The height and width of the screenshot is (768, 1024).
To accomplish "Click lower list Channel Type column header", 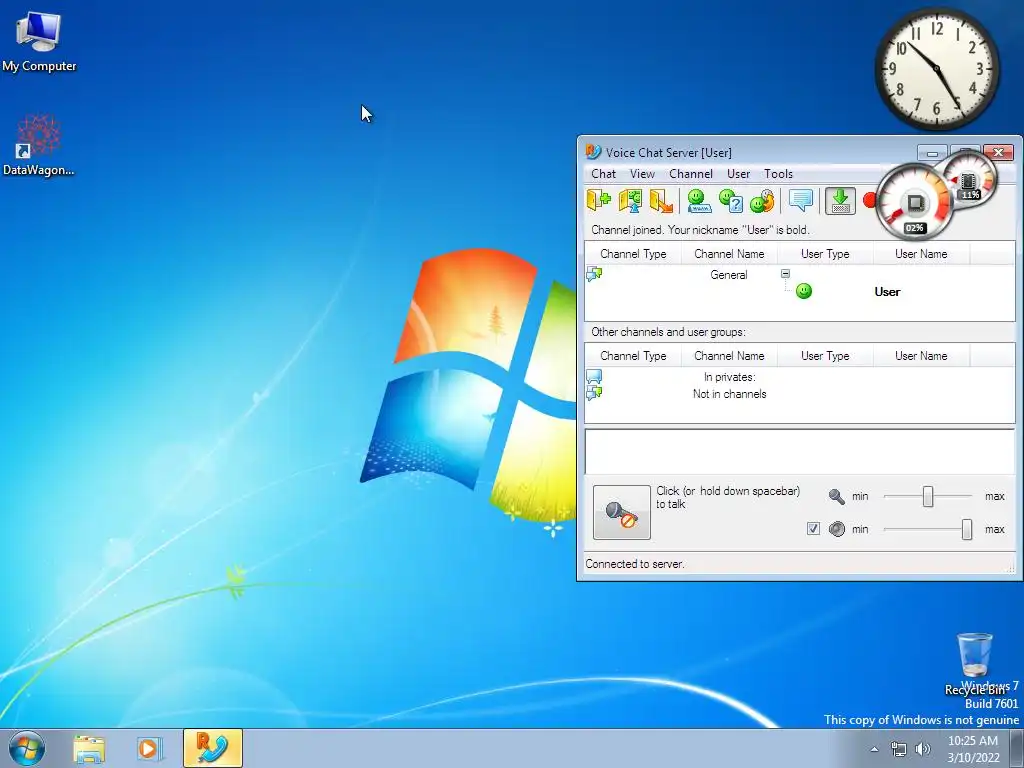I will pos(633,356).
